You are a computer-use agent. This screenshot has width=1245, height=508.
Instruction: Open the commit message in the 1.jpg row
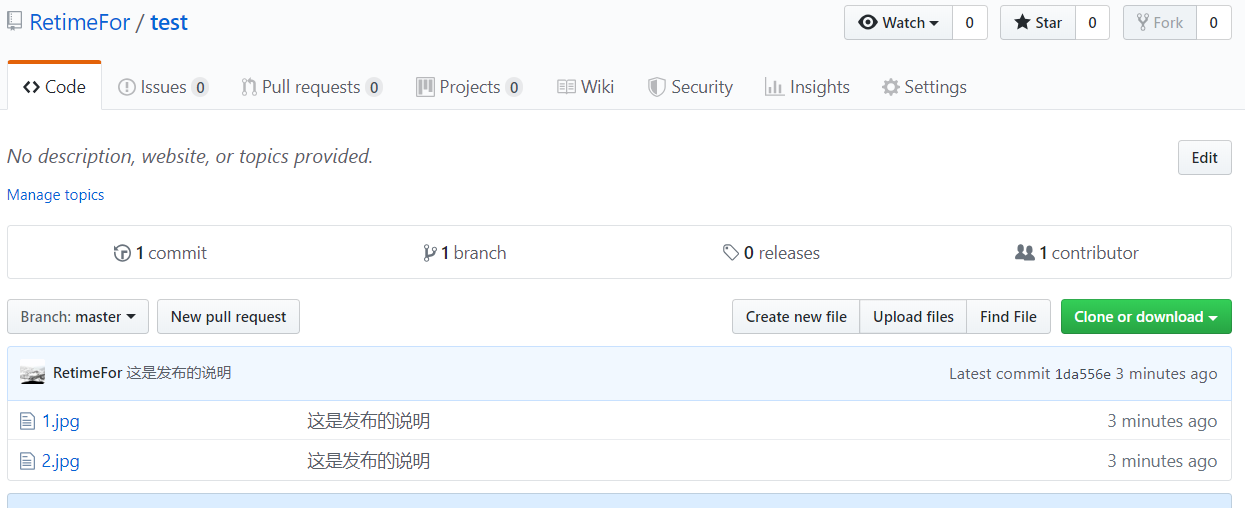point(368,421)
